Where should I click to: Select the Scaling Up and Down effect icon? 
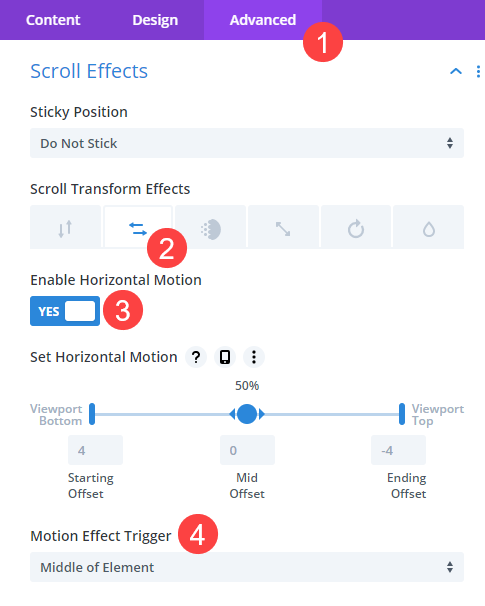coord(283,227)
